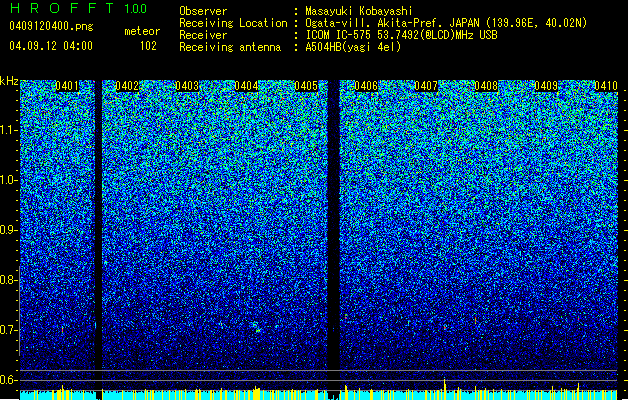Click the 0.6 kHz axis tick label
The image size is (629, 400).
click(8, 380)
